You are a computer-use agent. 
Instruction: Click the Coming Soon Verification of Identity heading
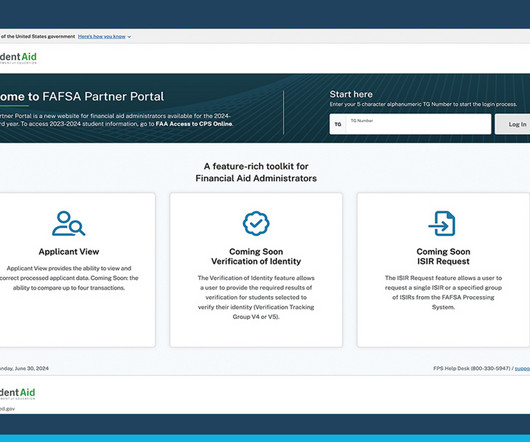click(x=256, y=256)
